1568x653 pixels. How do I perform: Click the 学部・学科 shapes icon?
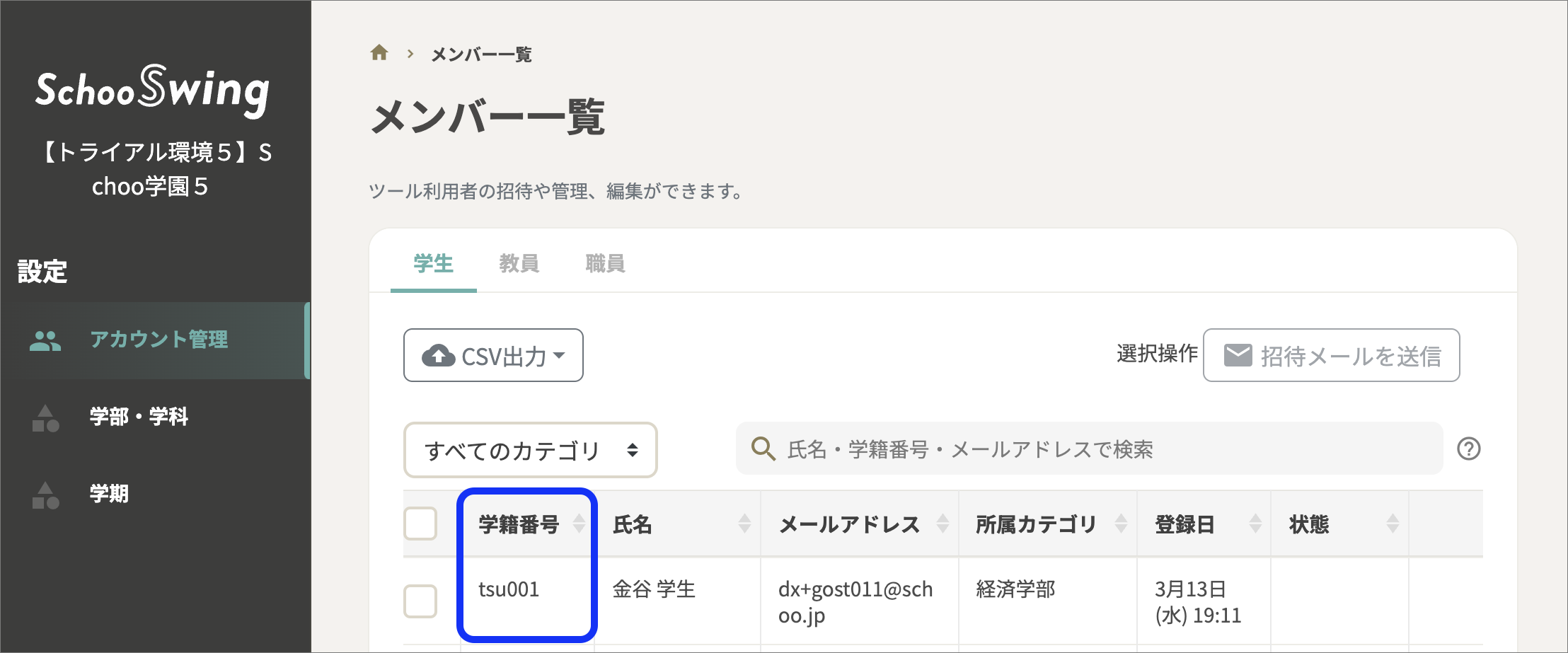point(45,418)
